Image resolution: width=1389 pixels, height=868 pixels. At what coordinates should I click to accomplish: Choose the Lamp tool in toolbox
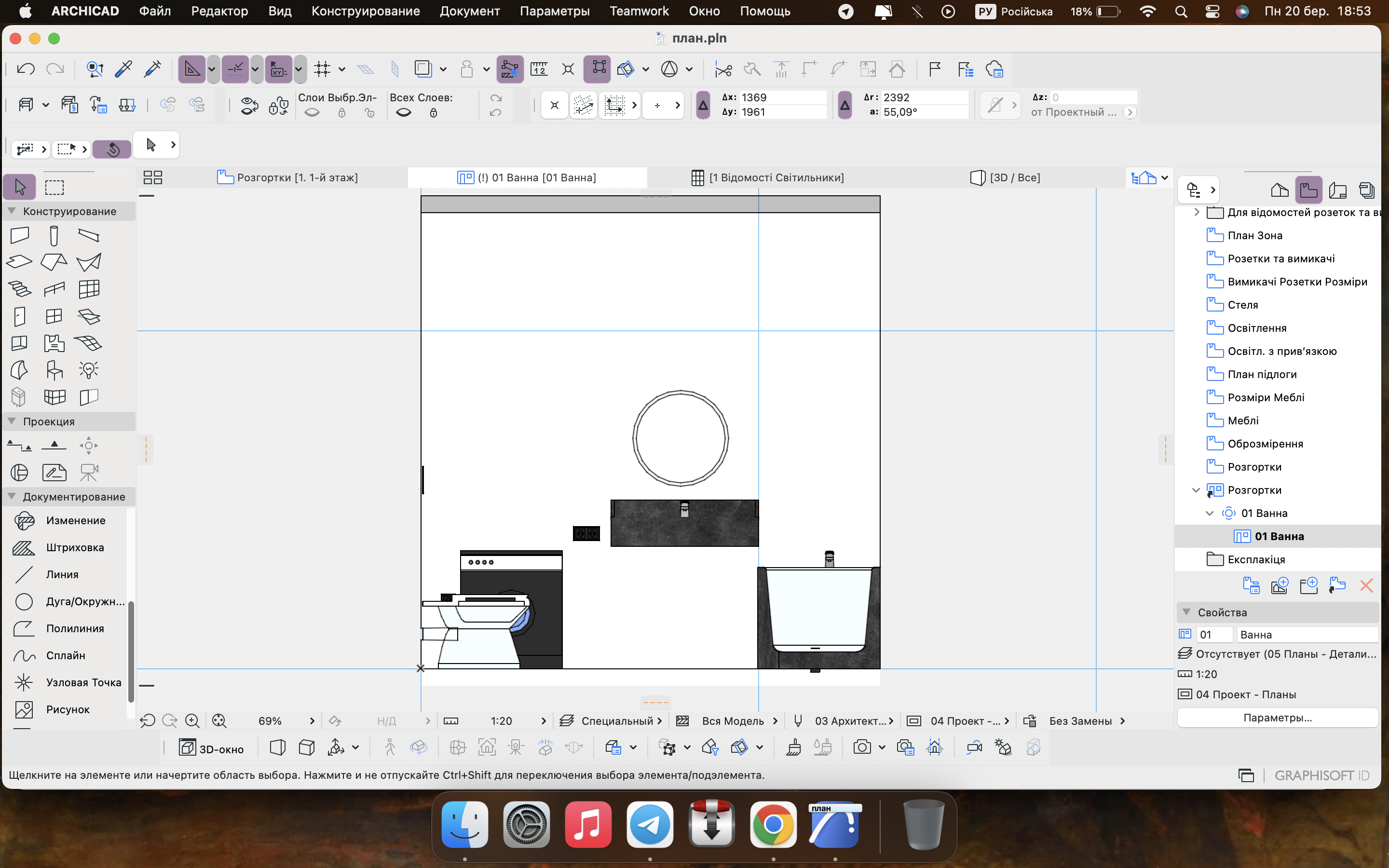pos(89,370)
